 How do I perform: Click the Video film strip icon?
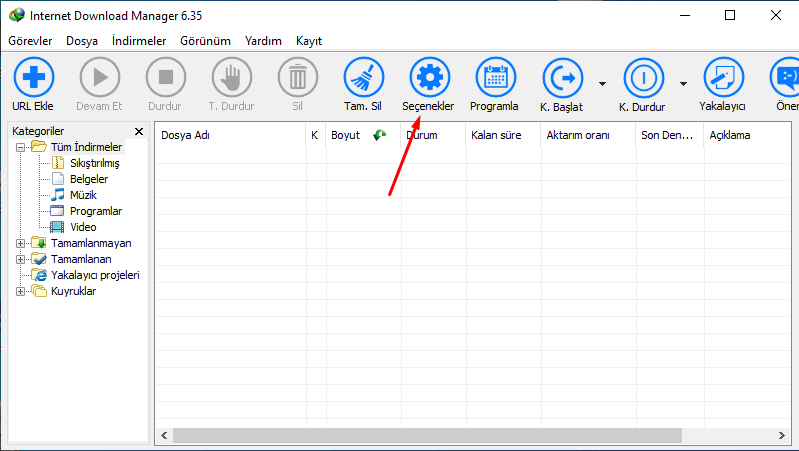(58, 227)
